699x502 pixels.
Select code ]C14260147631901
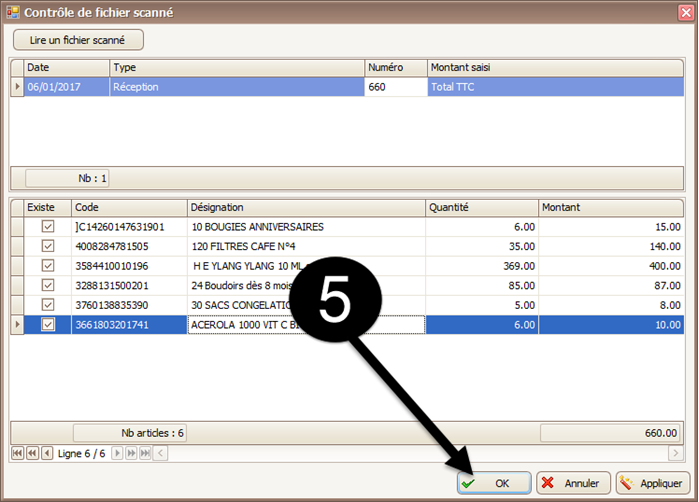129,226
